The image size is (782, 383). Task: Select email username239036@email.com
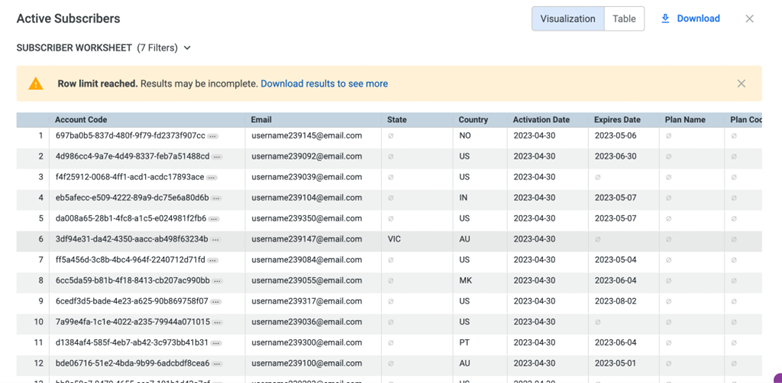click(307, 322)
